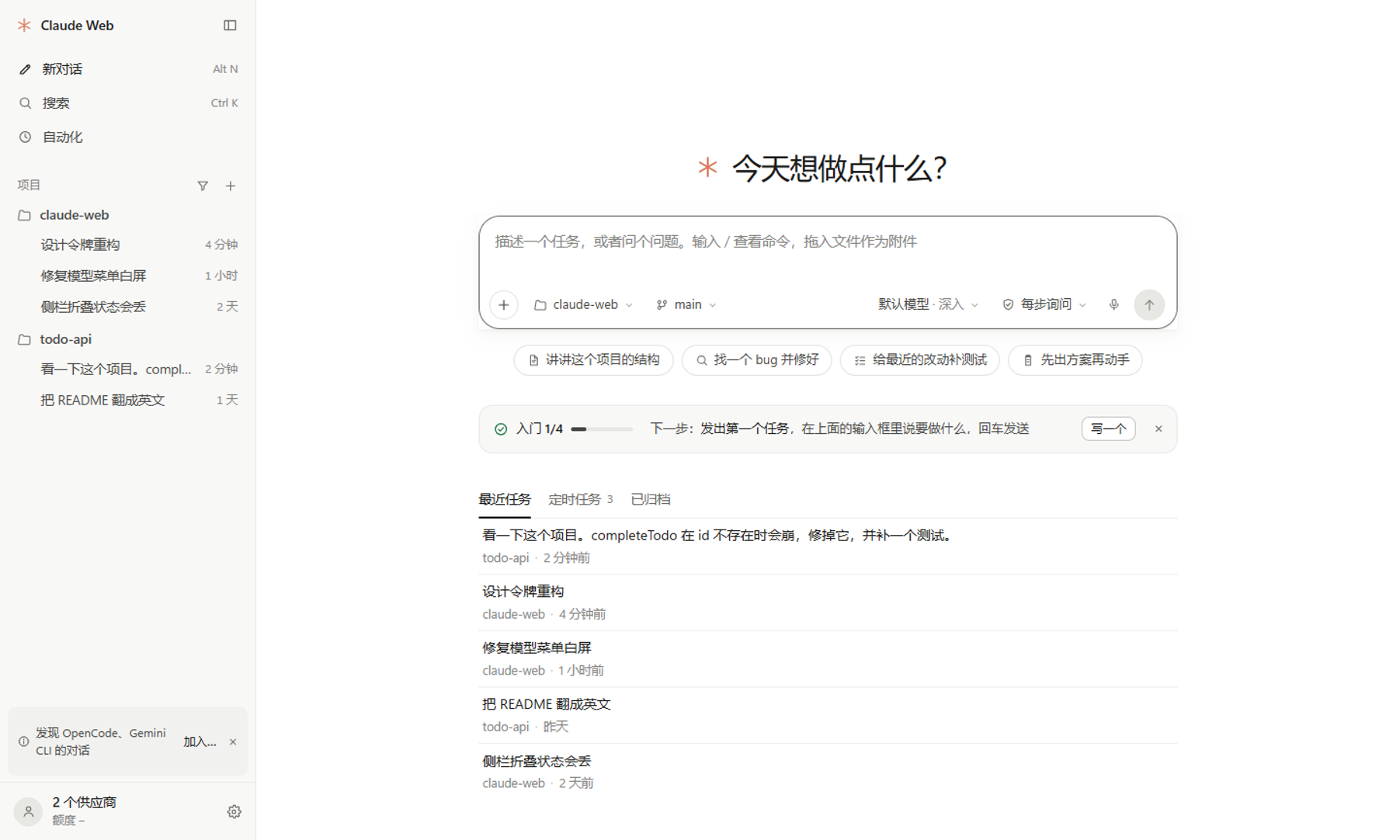This screenshot has height=840, width=1400.
Task: Choose suggestion 讲讲这个项目的结构
Action: [594, 360]
